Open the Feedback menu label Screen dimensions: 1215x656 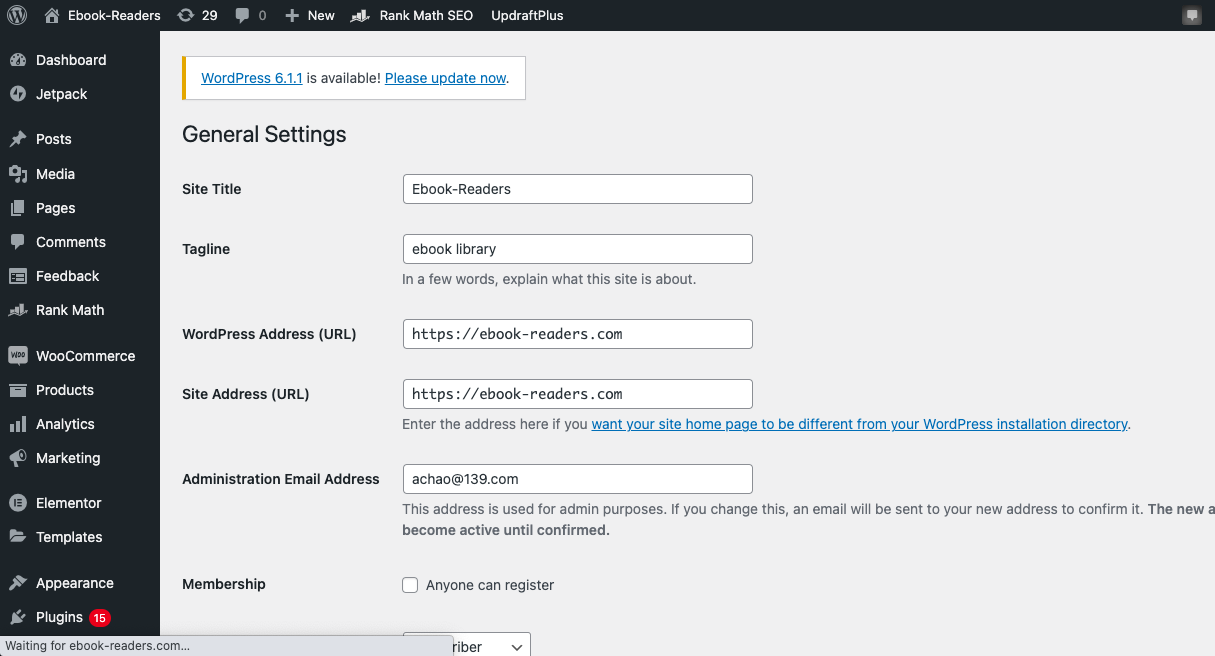tap(68, 276)
